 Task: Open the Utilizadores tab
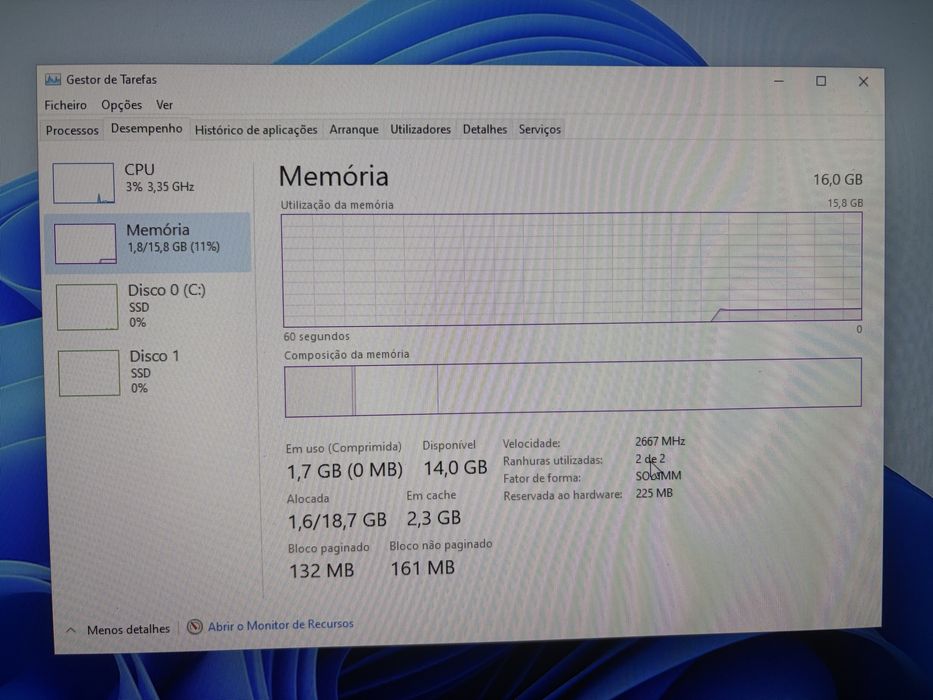pyautogui.click(x=420, y=130)
